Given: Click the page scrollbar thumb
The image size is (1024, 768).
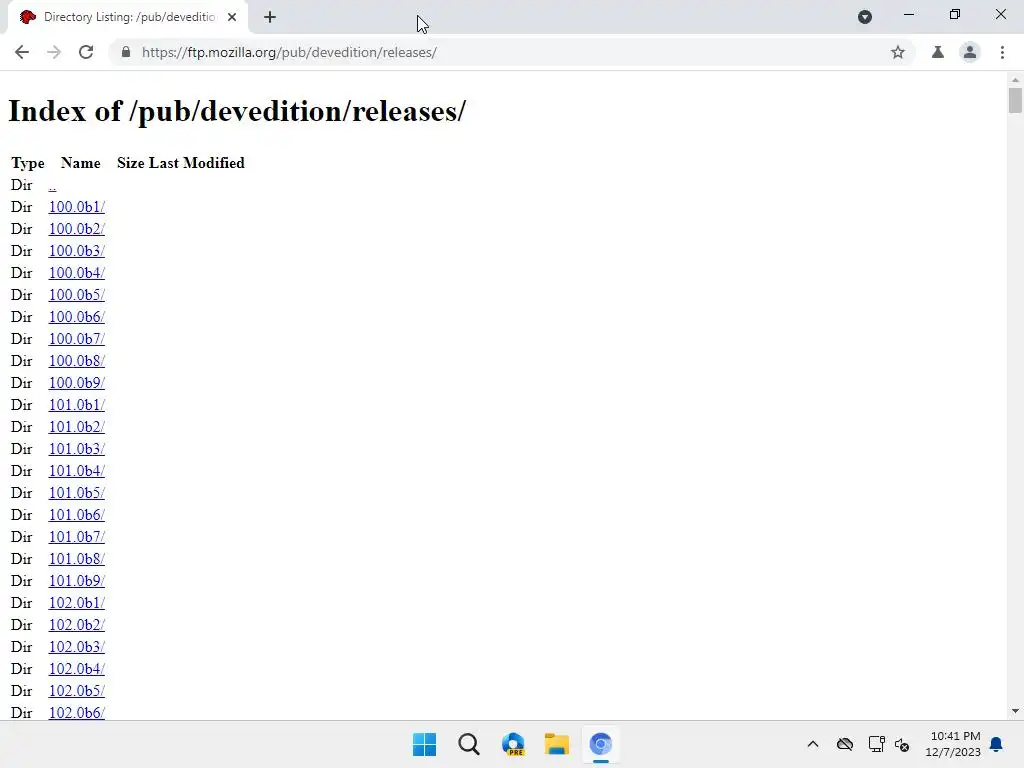Looking at the screenshot, I should 1015,101.
